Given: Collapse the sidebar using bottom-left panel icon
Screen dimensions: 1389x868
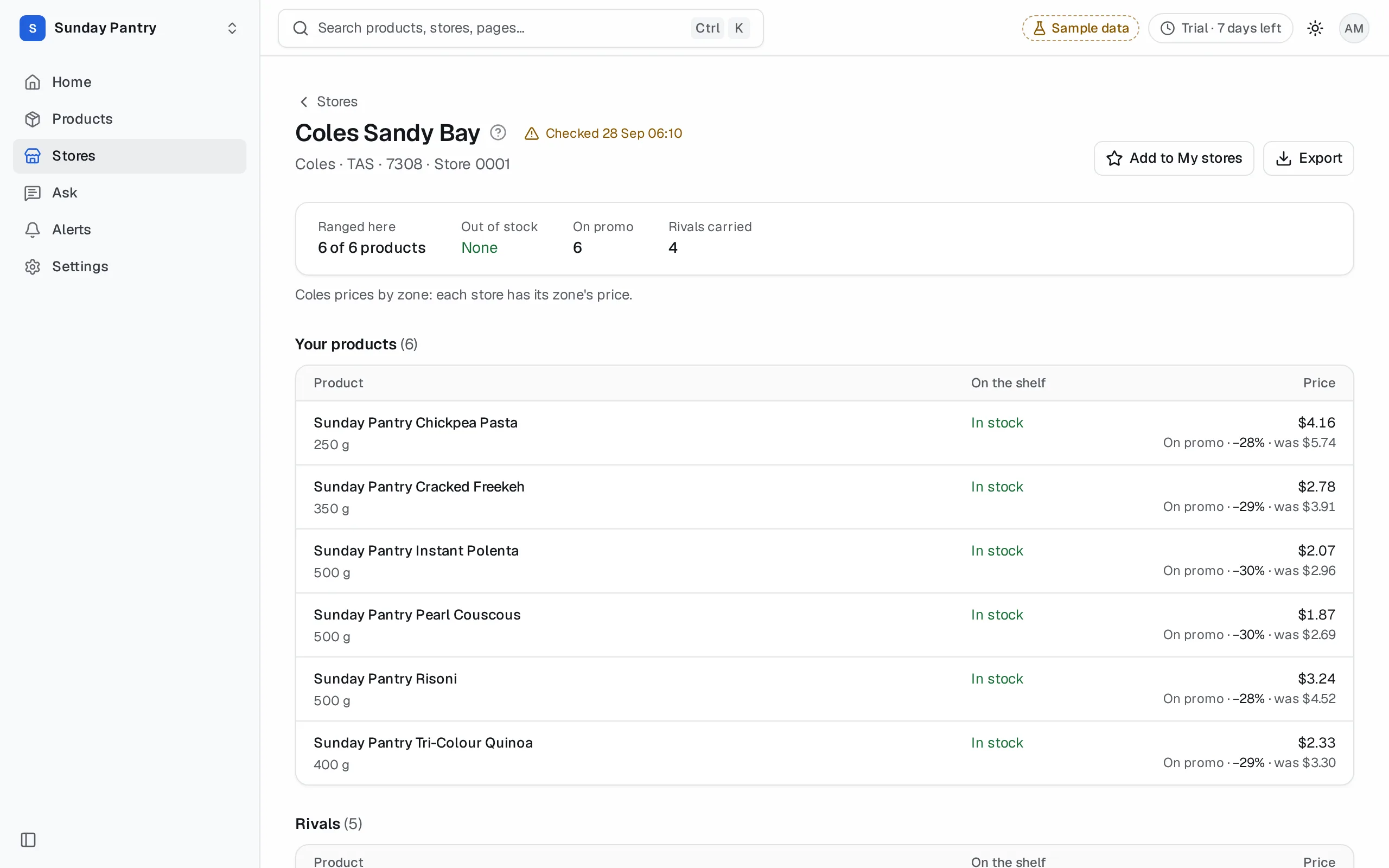Looking at the screenshot, I should click(28, 839).
